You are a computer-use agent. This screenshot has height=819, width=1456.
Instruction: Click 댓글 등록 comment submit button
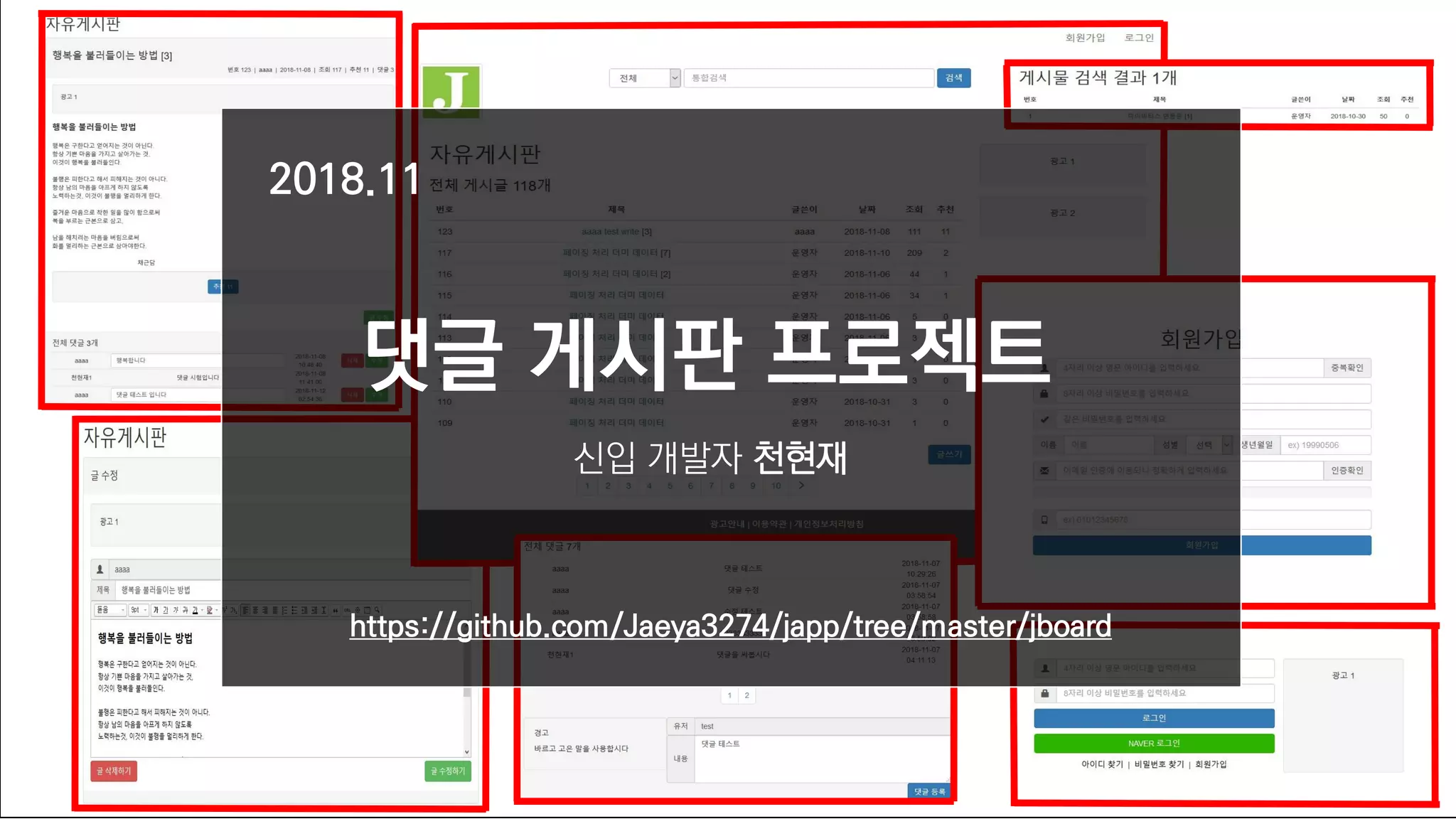click(x=929, y=791)
